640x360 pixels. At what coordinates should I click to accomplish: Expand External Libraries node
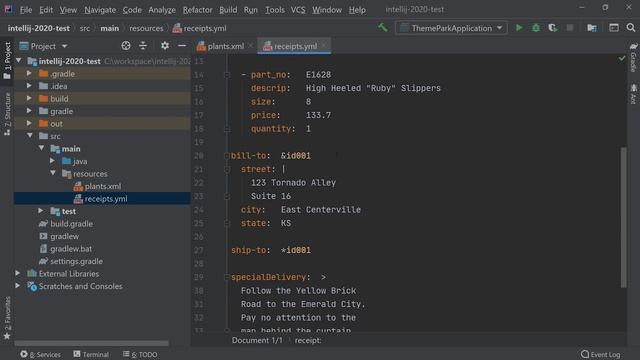pos(18,273)
